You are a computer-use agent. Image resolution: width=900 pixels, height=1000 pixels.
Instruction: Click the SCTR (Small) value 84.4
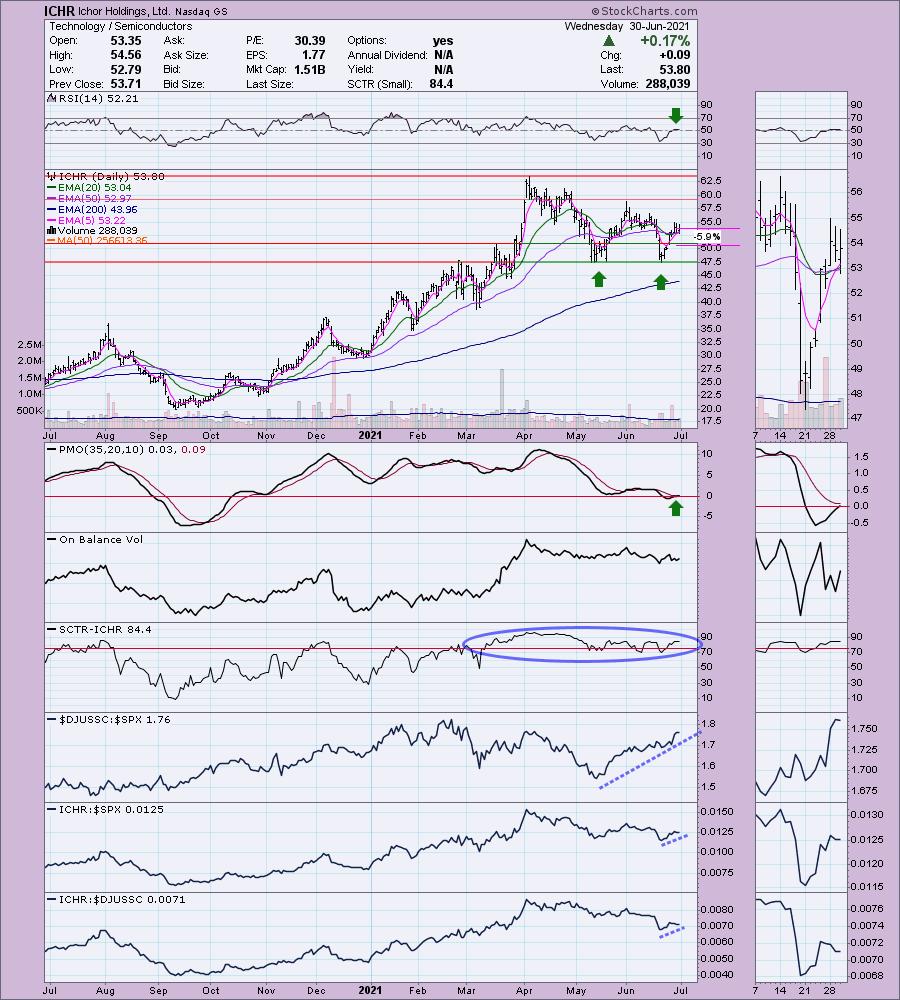(x=441, y=84)
